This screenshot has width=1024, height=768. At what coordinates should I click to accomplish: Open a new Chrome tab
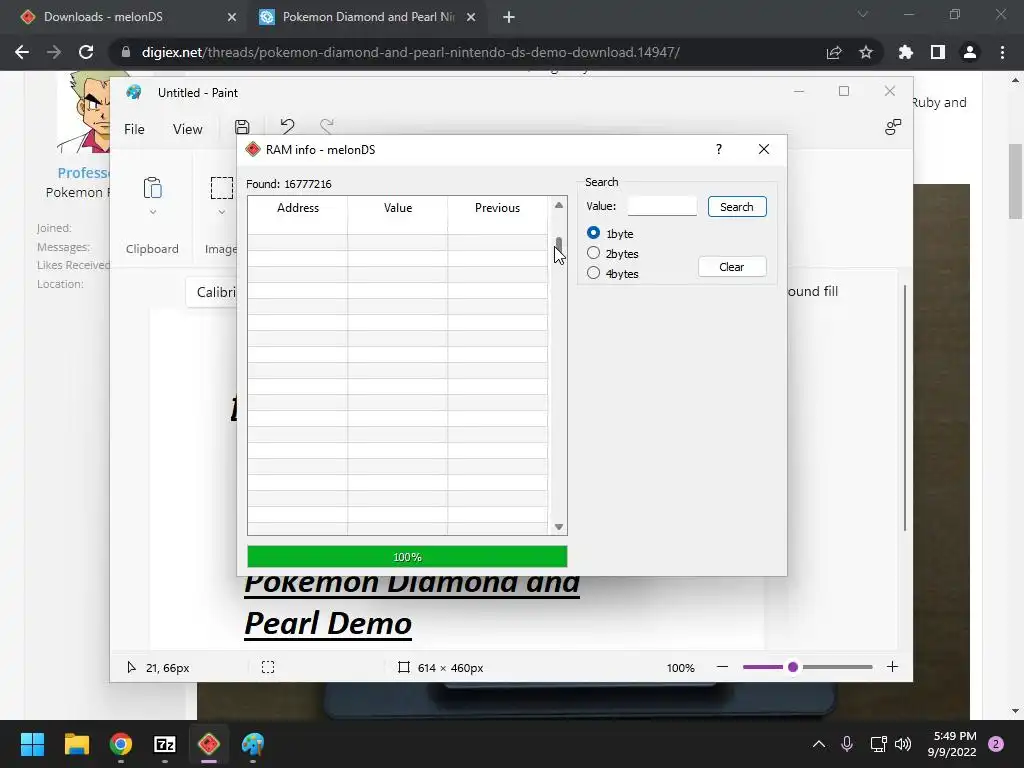point(509,17)
